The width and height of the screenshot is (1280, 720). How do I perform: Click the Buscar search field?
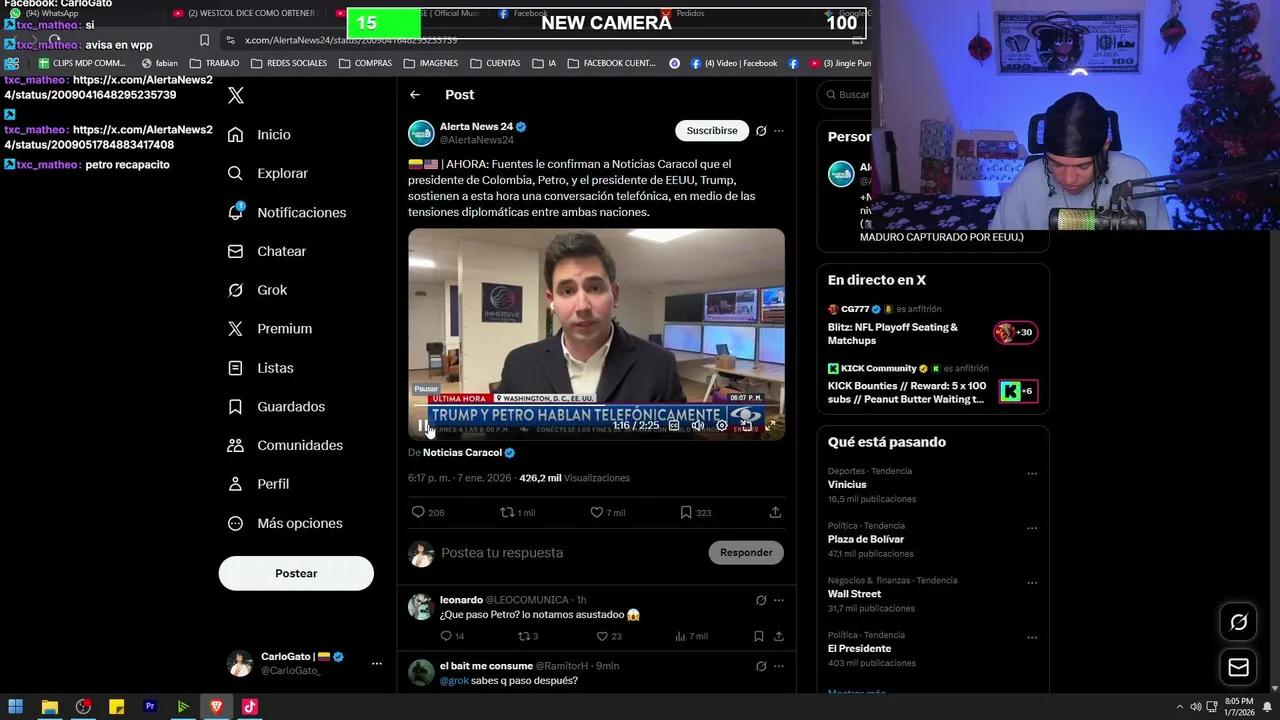(845, 95)
